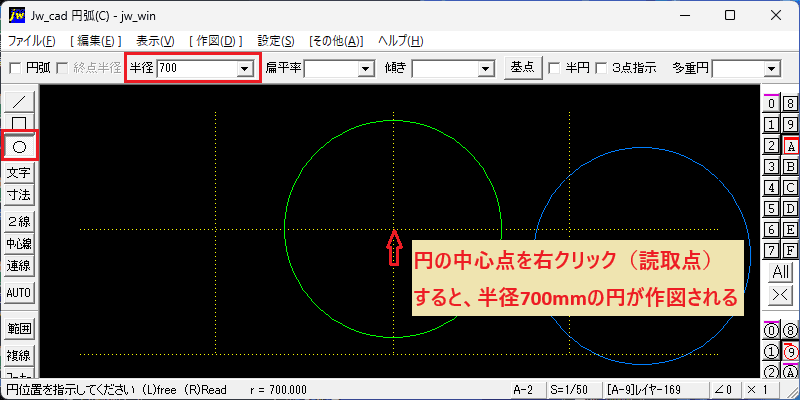Click the 基点 base point button

click(522, 67)
